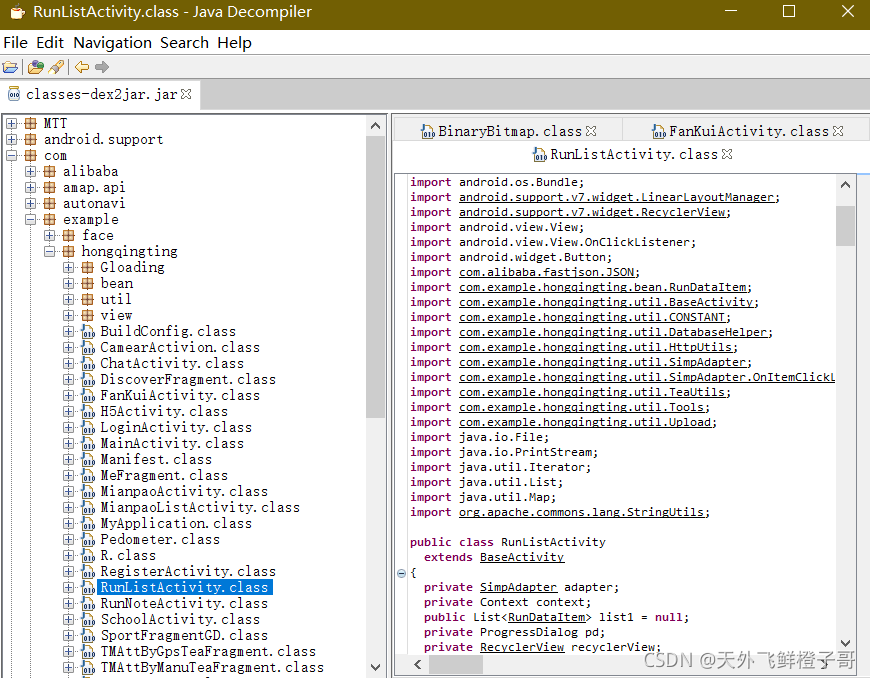Click the Gloading package icon

(x=88, y=267)
